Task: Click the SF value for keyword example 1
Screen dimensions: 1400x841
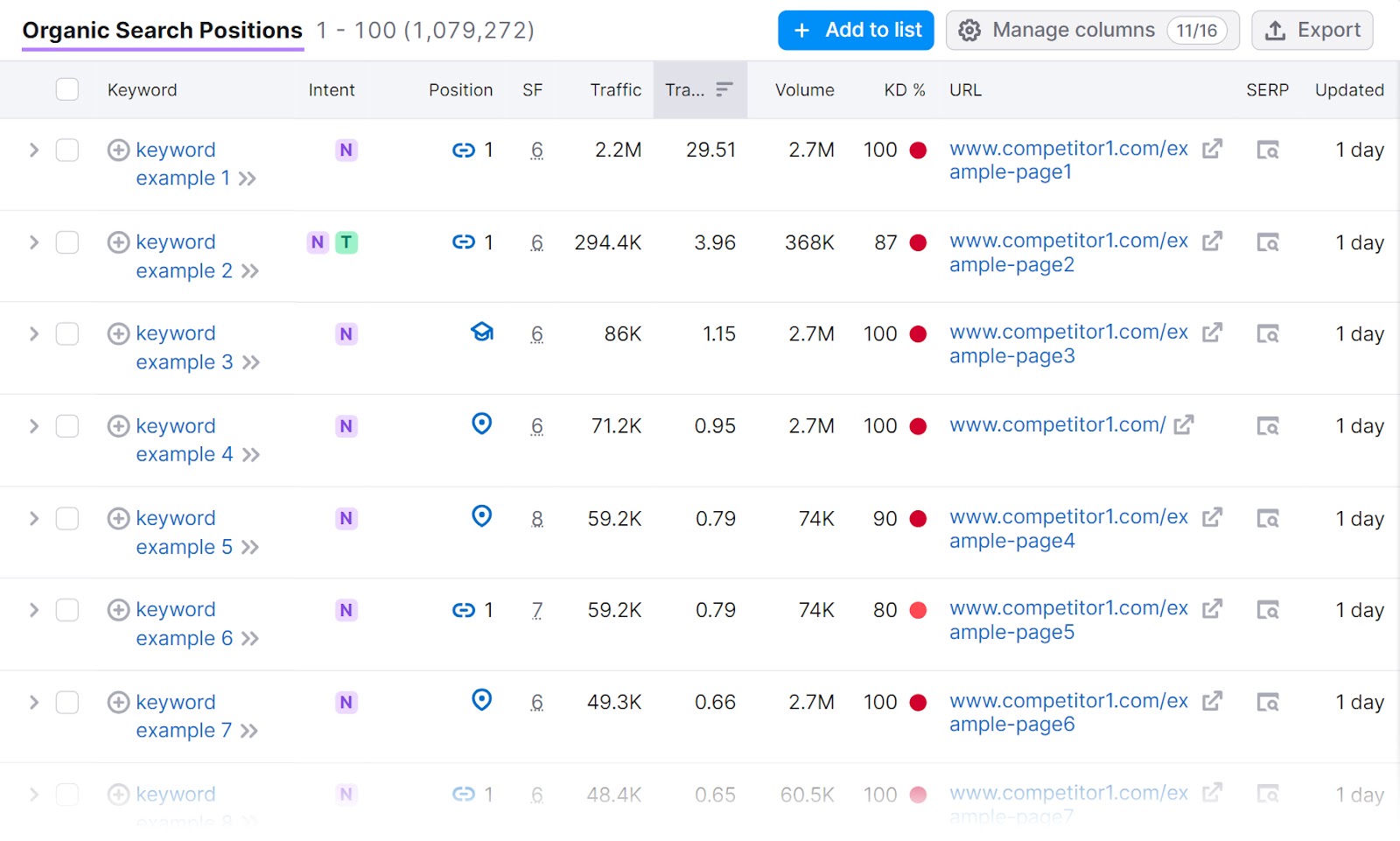Action: click(536, 150)
